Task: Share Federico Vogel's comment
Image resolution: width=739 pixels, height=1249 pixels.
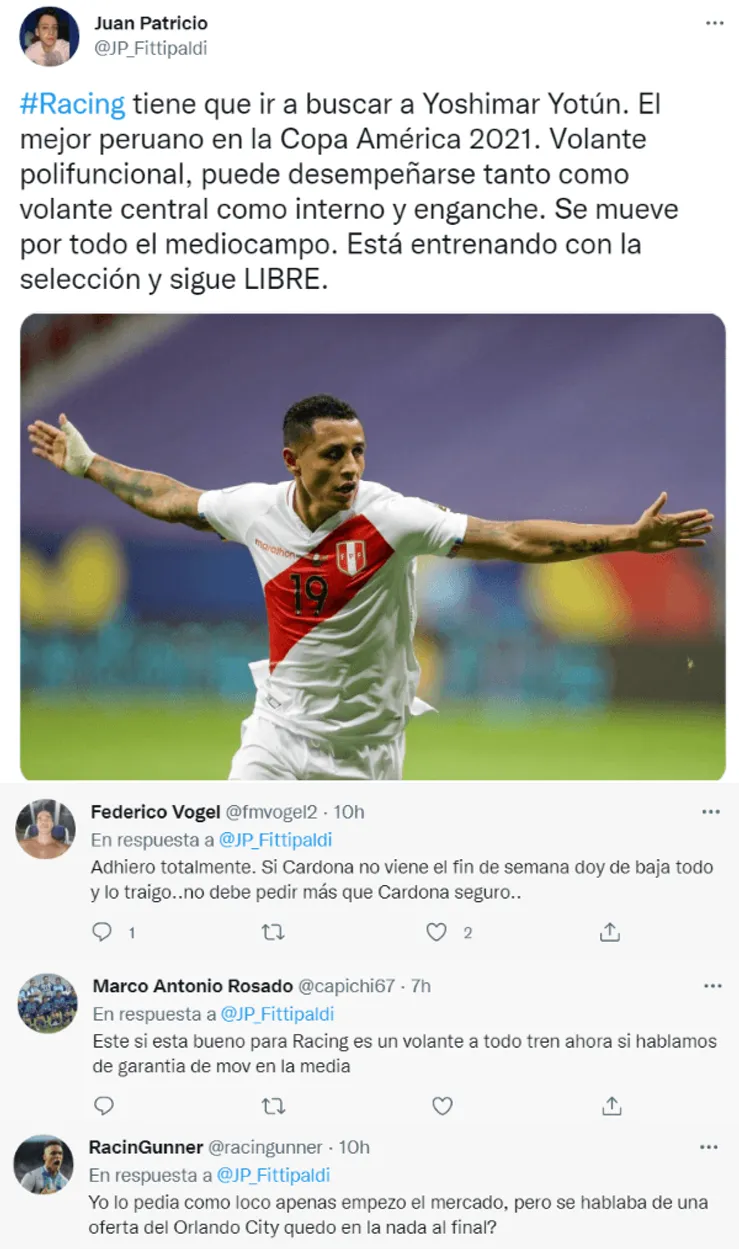Action: [610, 932]
